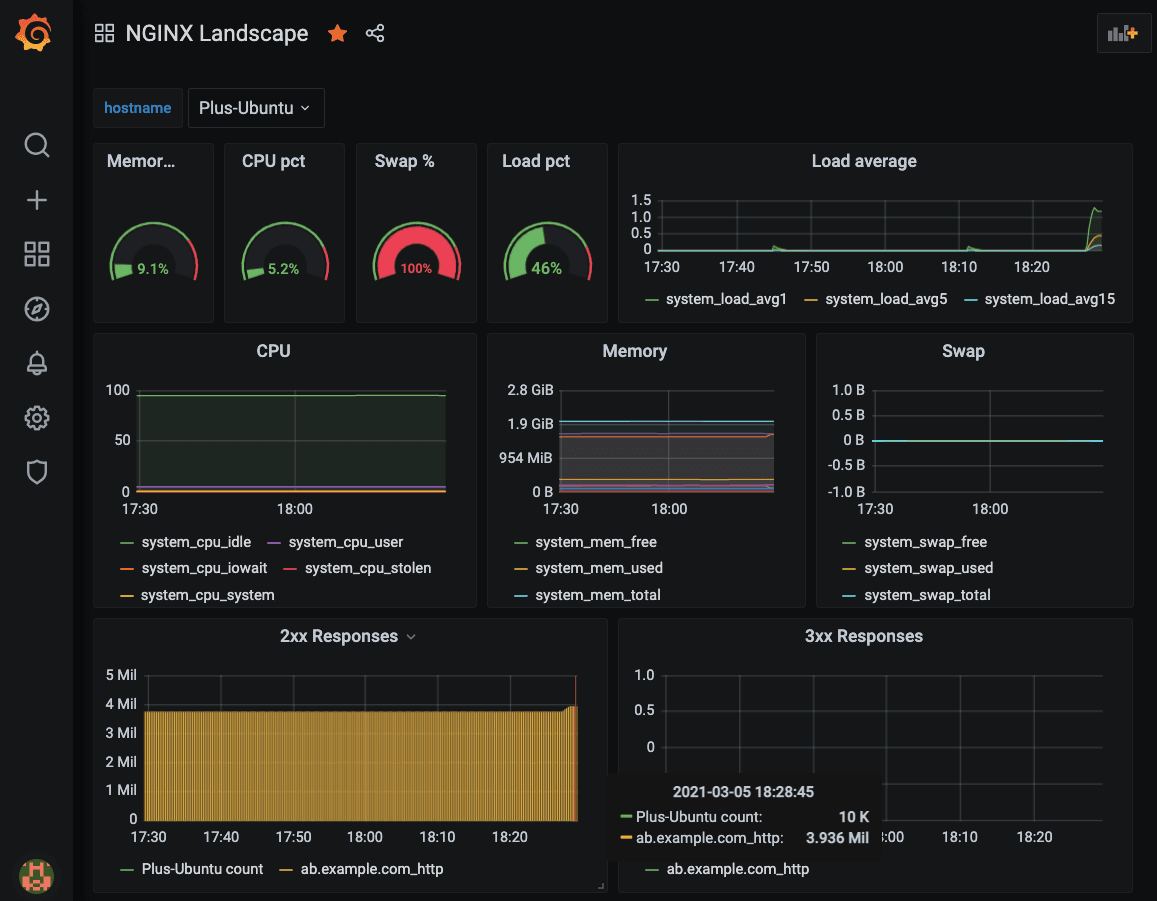The image size is (1157, 901).
Task: Click the NGINX Landscape dashboard title
Action: coord(216,33)
